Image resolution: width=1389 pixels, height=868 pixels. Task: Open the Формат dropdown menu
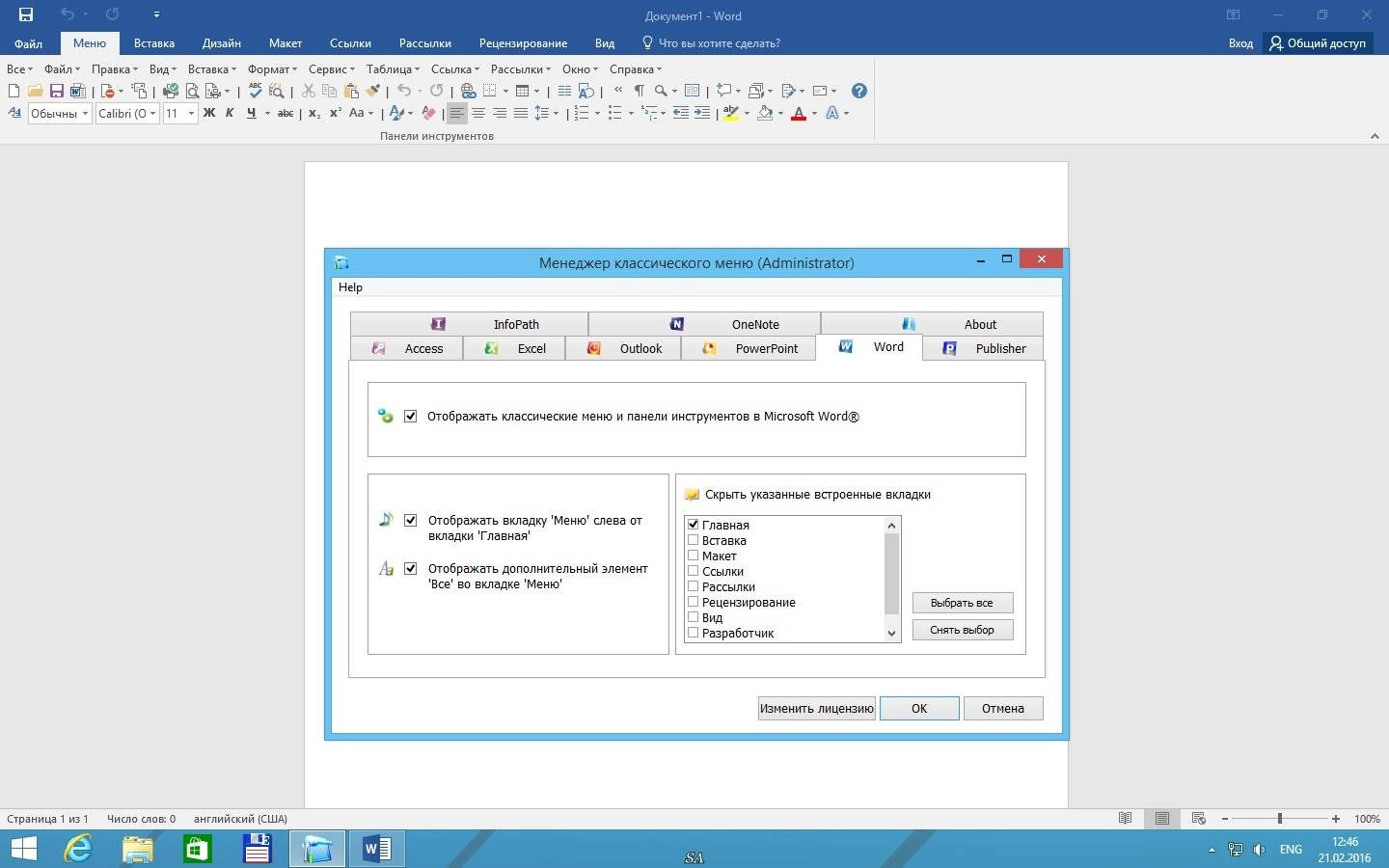(271, 69)
